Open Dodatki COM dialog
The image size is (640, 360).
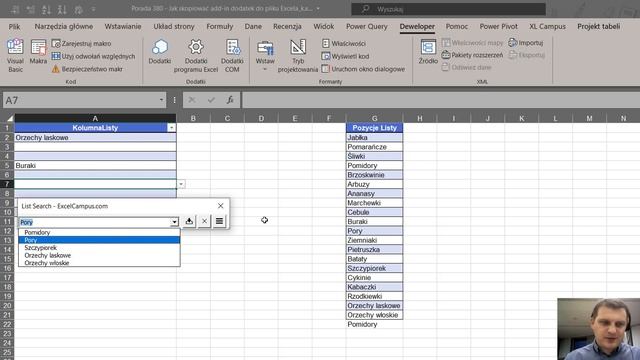point(232,56)
